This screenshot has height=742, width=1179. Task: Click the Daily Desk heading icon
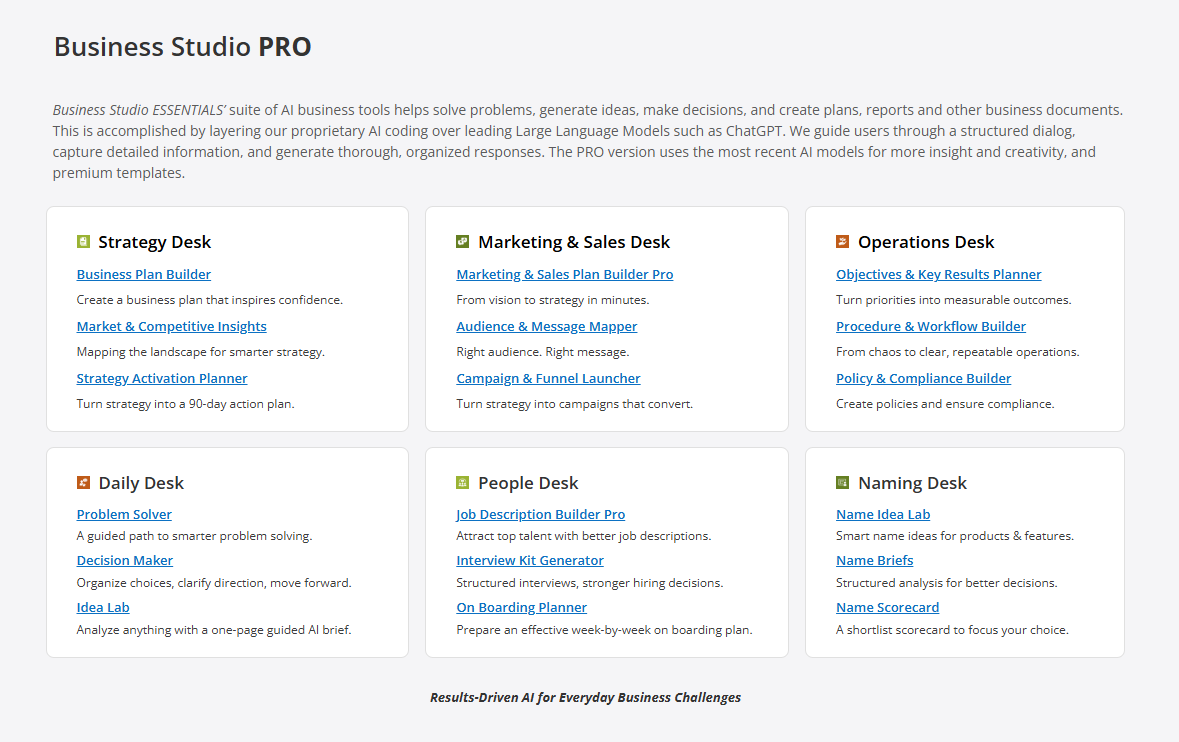83,482
